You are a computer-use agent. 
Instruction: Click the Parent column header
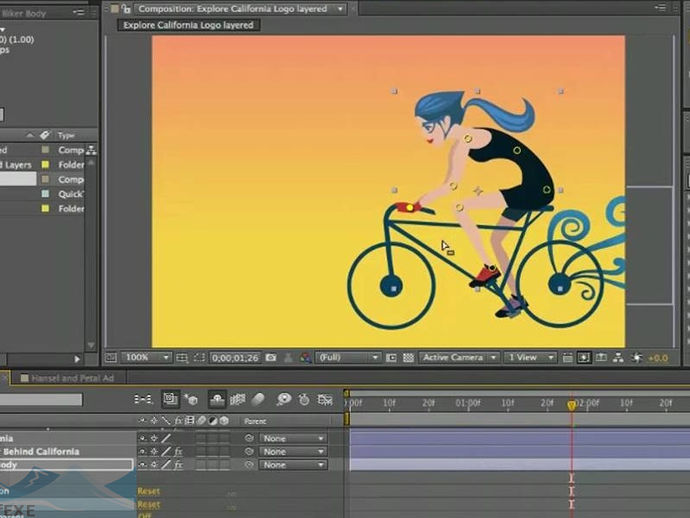[x=255, y=422]
